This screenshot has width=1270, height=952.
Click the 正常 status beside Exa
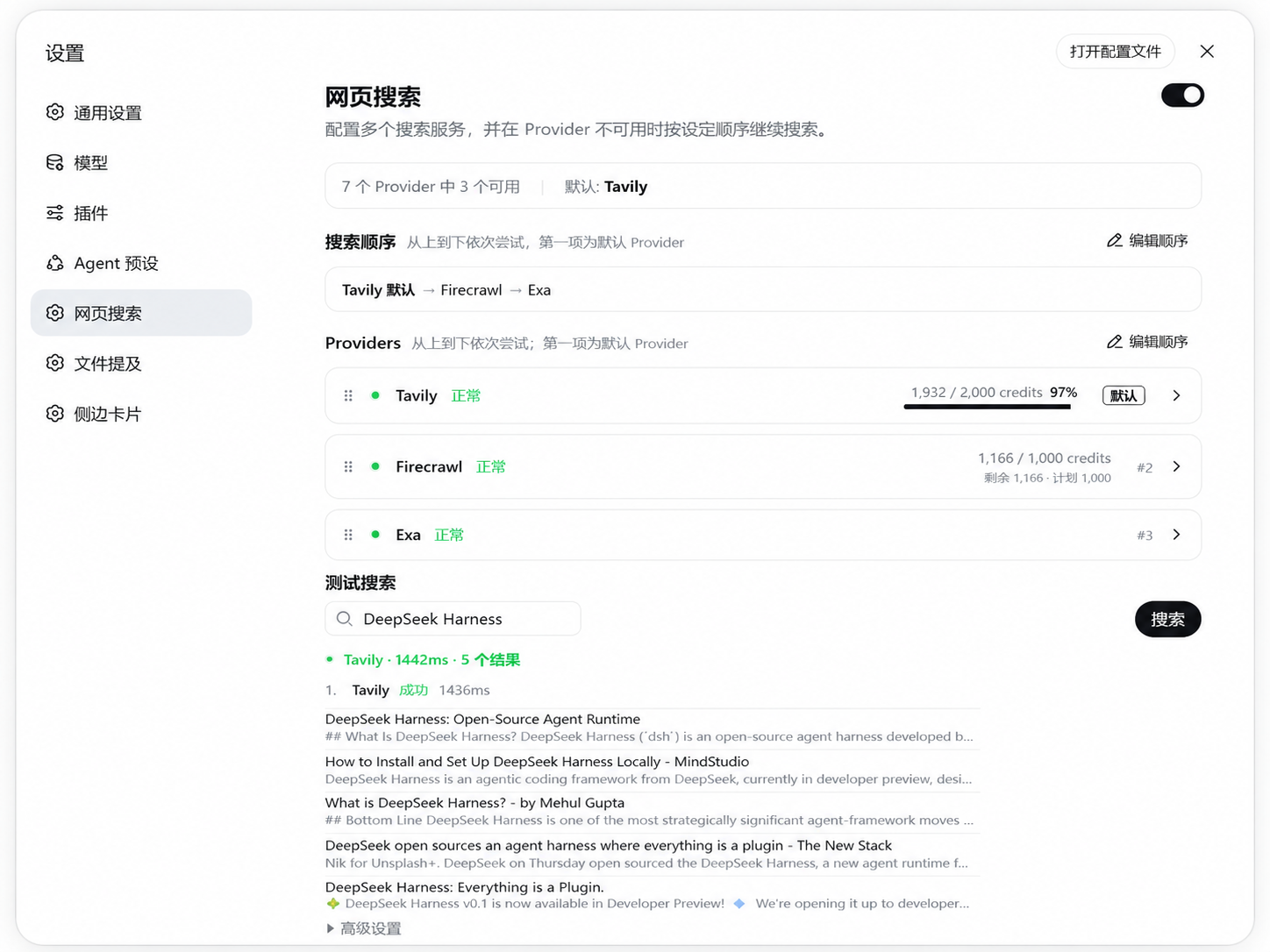(449, 535)
